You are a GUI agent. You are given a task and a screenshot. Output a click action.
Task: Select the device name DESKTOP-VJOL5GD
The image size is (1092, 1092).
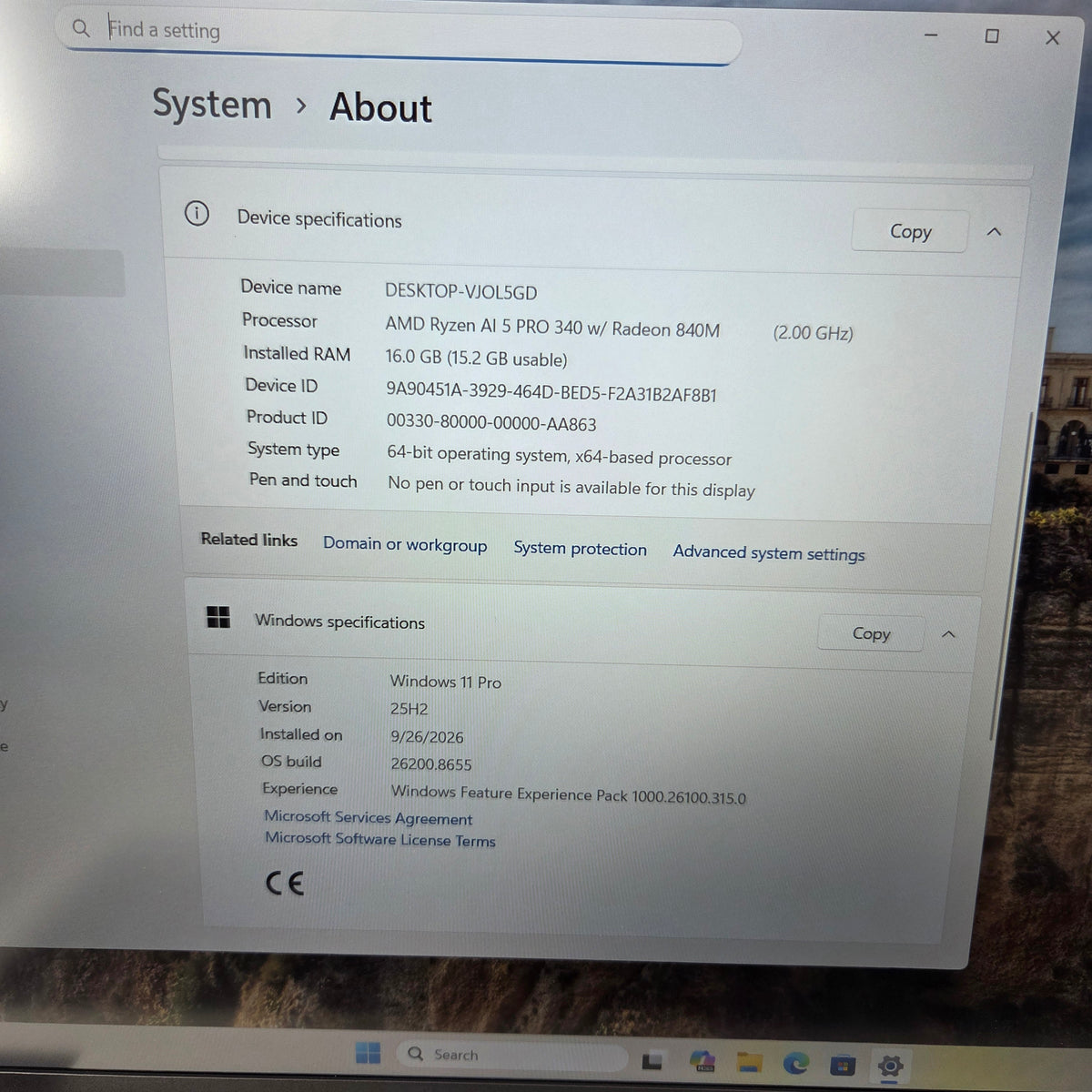click(460, 292)
